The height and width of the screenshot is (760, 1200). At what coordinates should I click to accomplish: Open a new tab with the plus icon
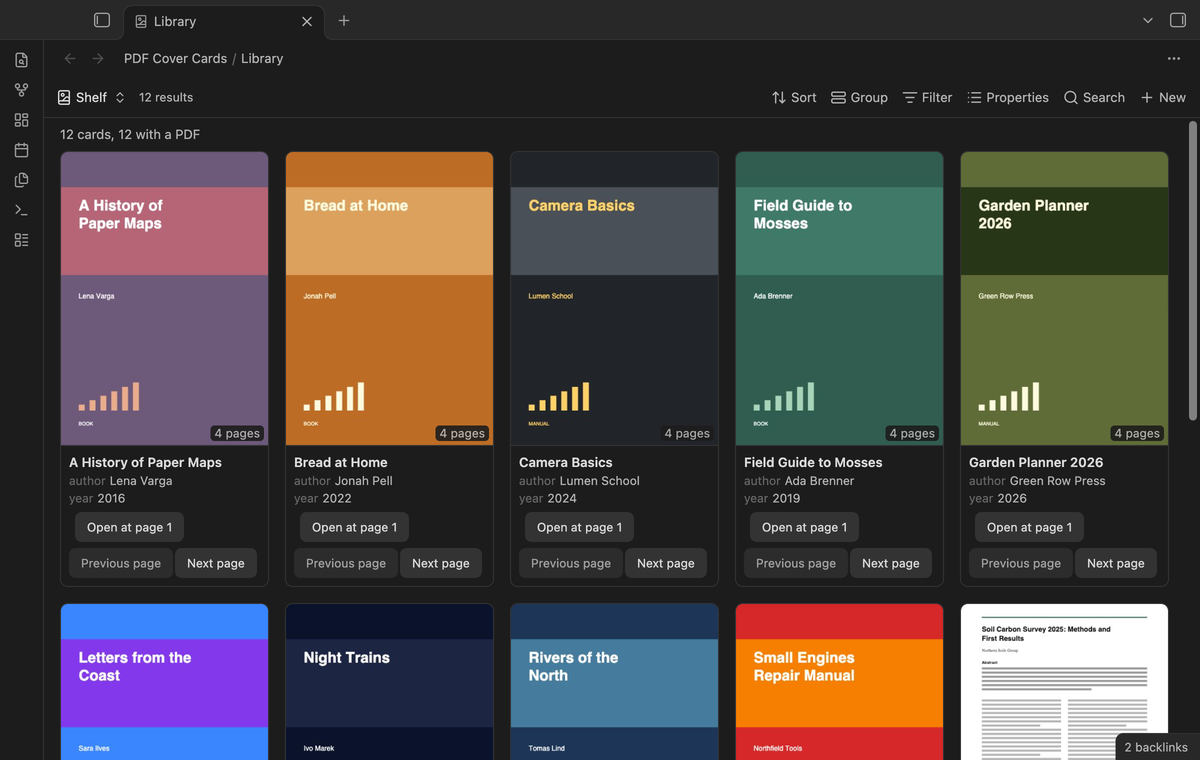pos(344,20)
